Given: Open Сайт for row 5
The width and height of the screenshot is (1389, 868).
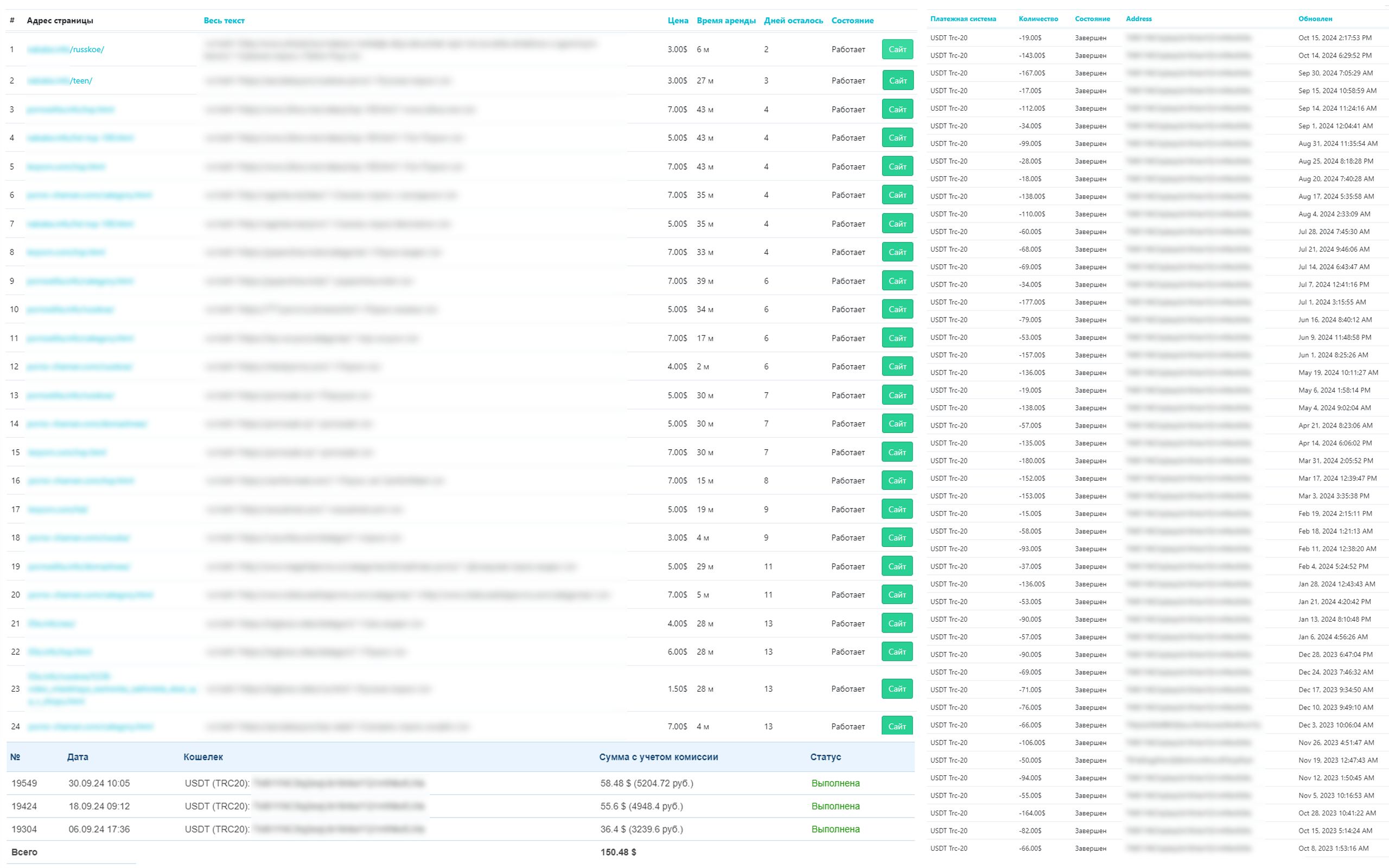Looking at the screenshot, I should pos(897,167).
